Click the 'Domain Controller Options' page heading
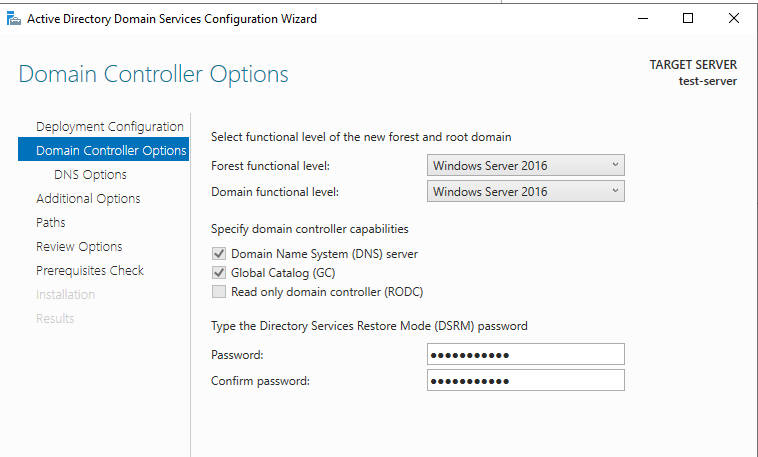The width and height of the screenshot is (758, 457). 153,74
